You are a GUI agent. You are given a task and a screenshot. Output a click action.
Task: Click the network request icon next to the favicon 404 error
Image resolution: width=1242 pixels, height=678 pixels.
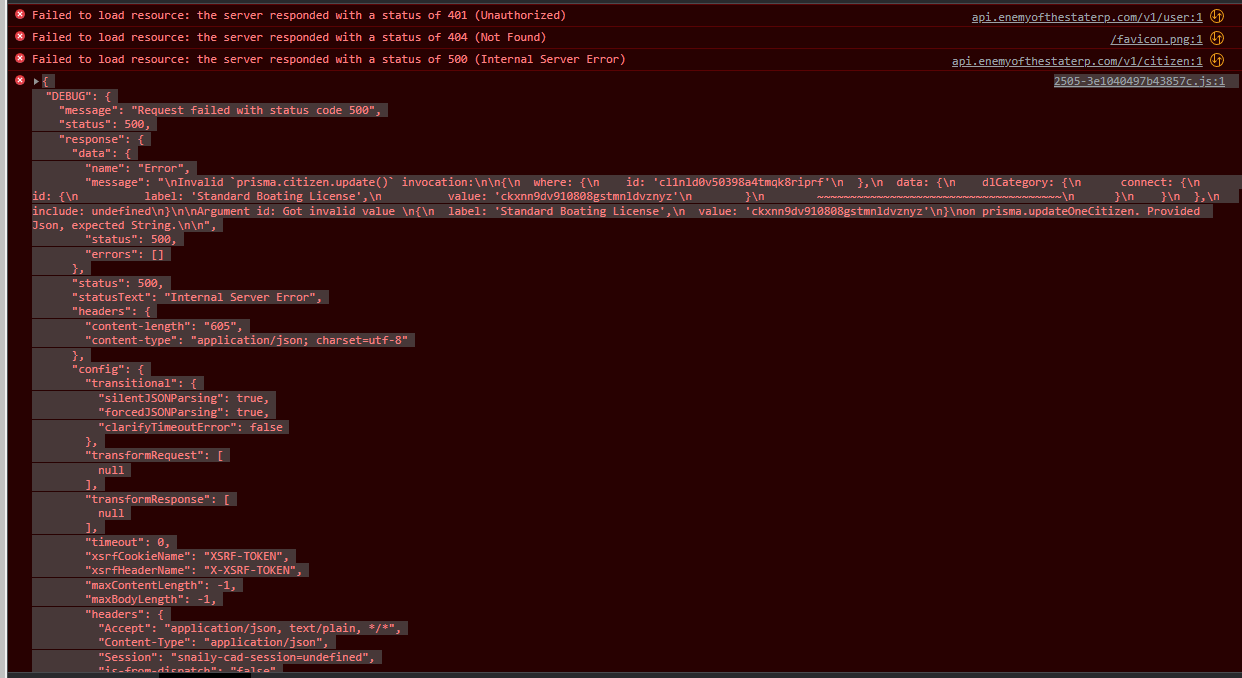pos(1216,37)
